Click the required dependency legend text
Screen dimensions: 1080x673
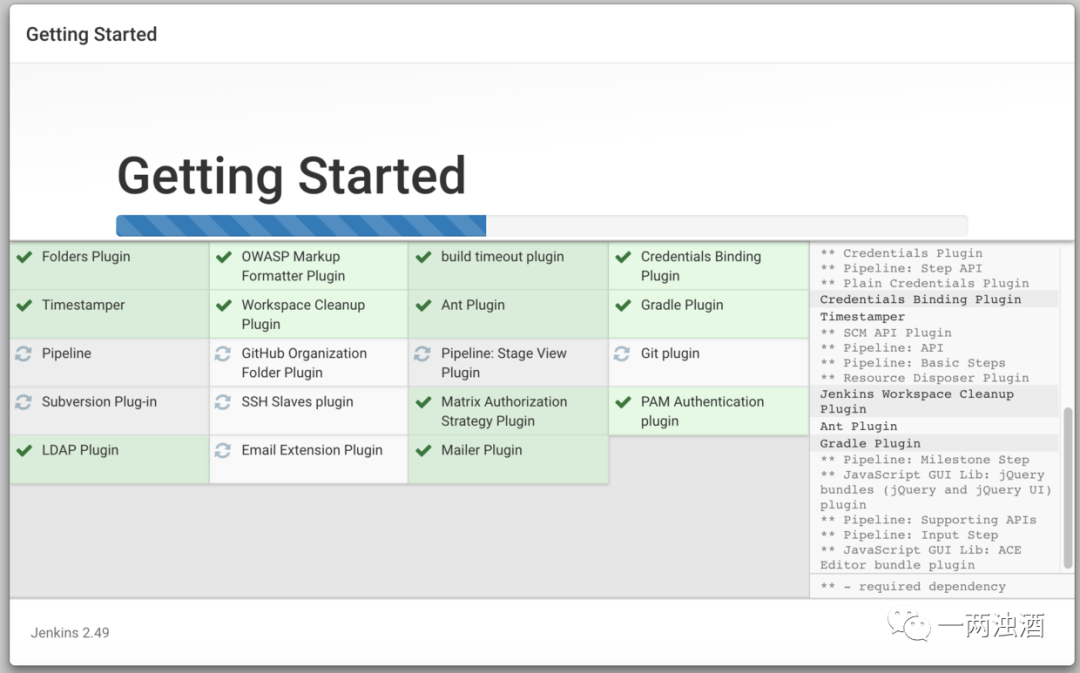click(913, 586)
